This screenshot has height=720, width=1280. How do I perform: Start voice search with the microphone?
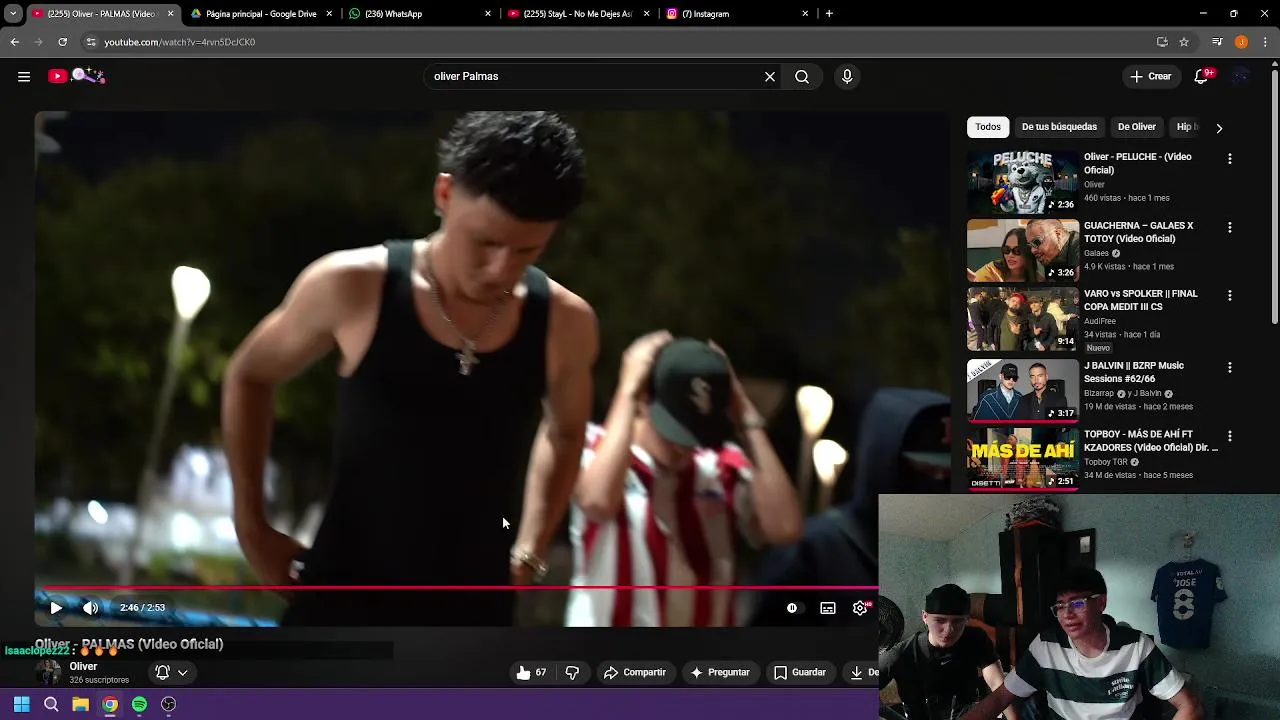[847, 76]
